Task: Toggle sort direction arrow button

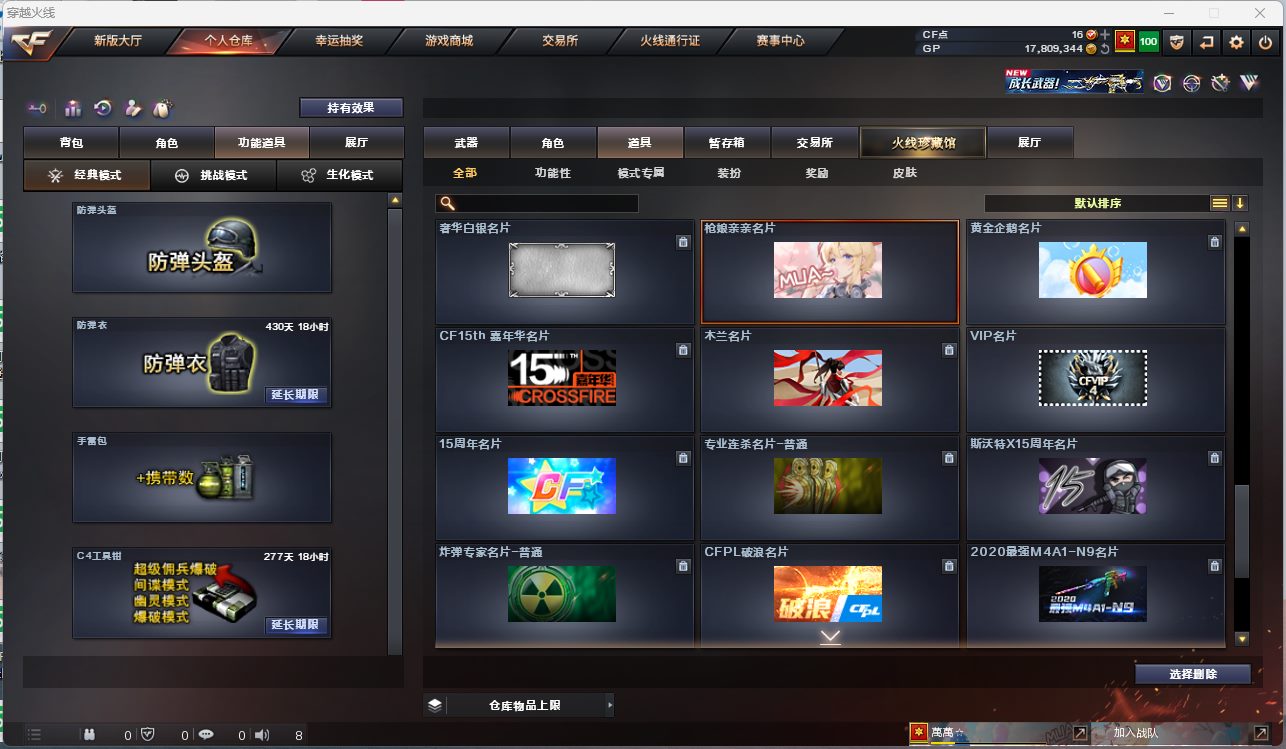Action: pyautogui.click(x=1240, y=203)
